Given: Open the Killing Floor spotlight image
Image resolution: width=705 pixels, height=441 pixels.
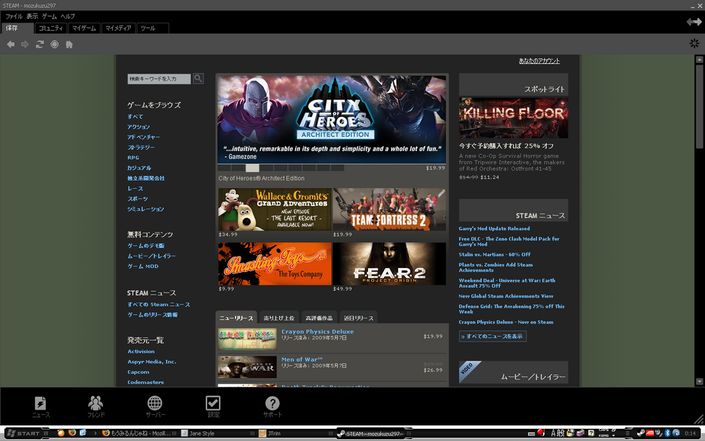Looking at the screenshot, I should pos(513,117).
